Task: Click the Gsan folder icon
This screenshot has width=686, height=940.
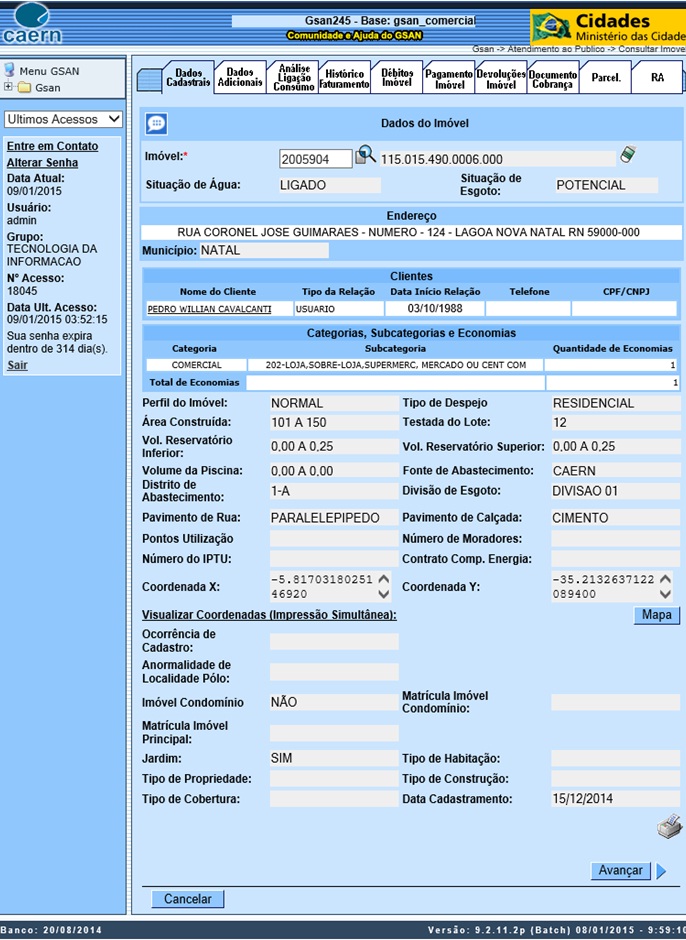Action: 24,88
